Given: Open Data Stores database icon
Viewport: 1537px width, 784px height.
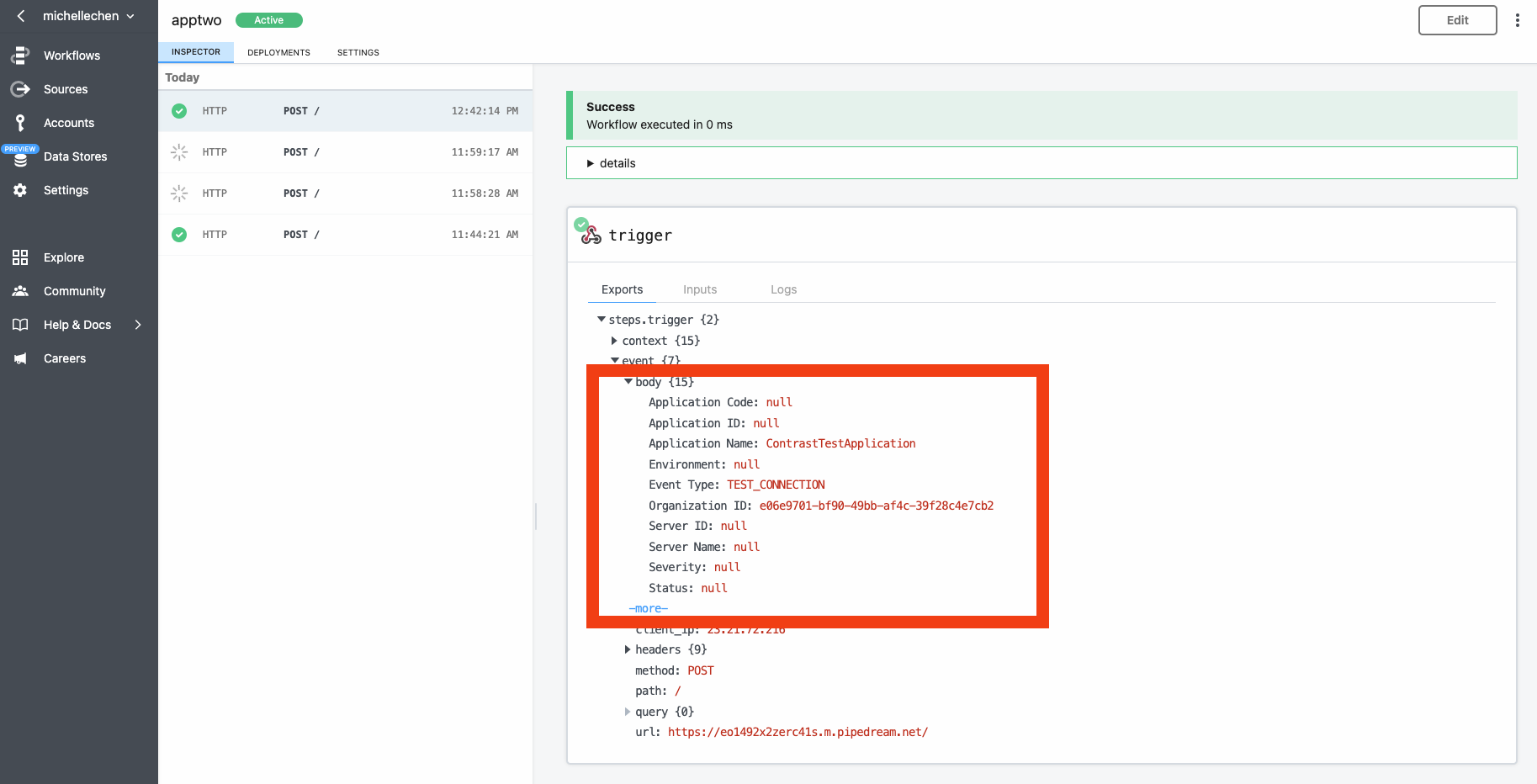Looking at the screenshot, I should click(x=20, y=158).
